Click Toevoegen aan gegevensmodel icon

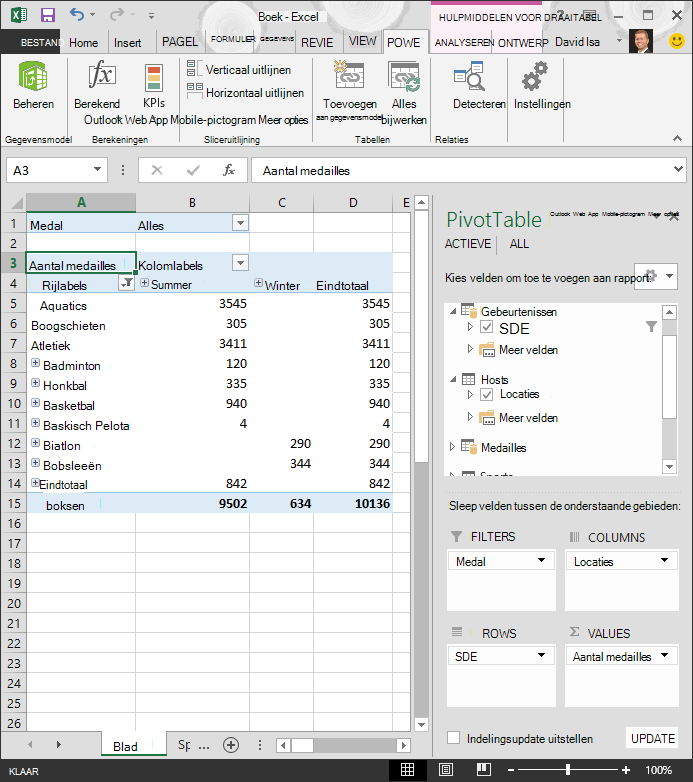349,76
